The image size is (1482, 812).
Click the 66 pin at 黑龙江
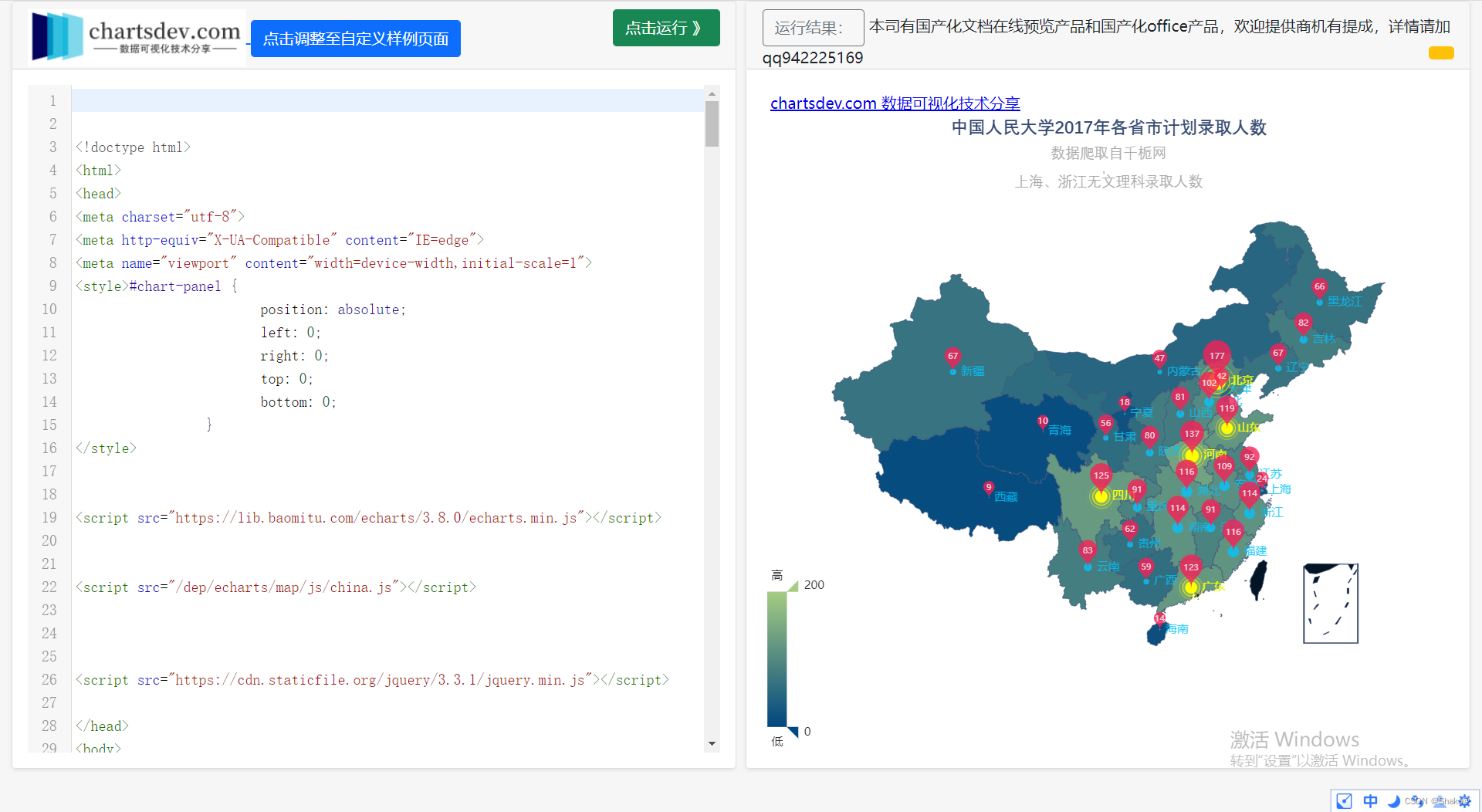[x=1320, y=288]
